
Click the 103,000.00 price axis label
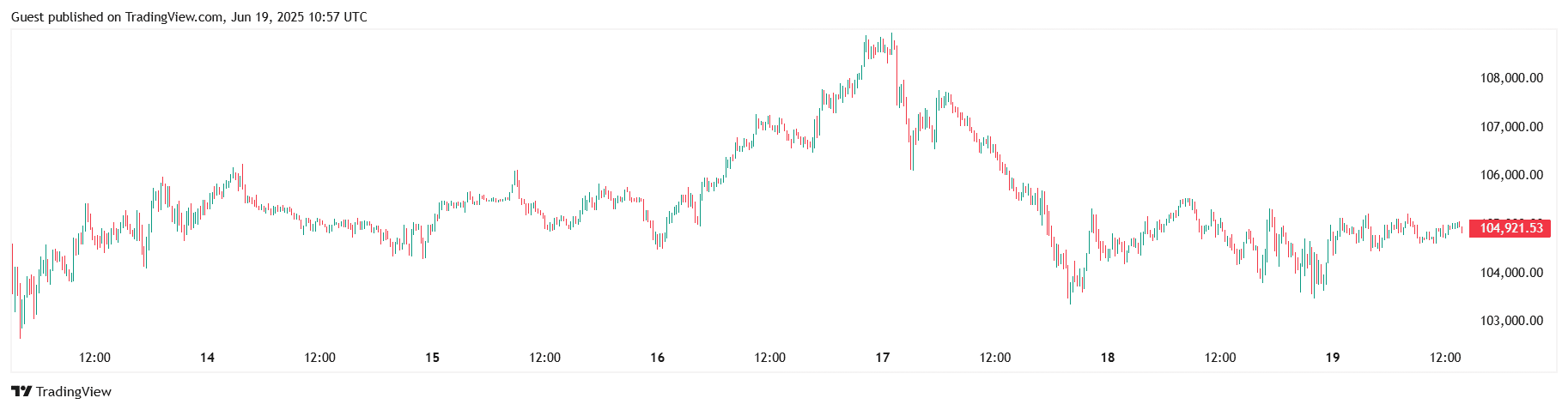click(1511, 321)
